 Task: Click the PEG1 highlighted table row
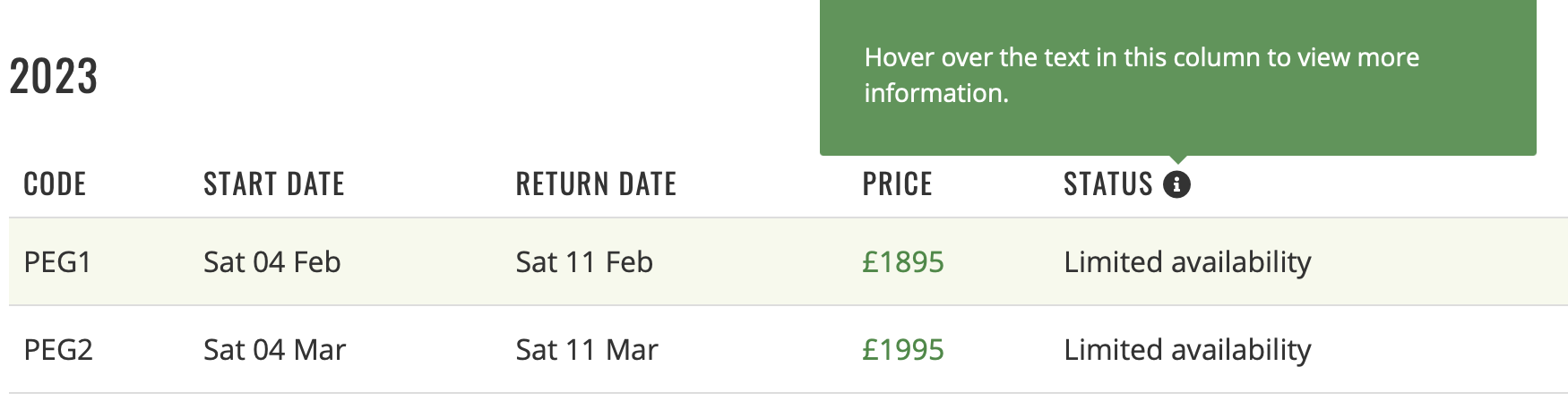[788, 262]
